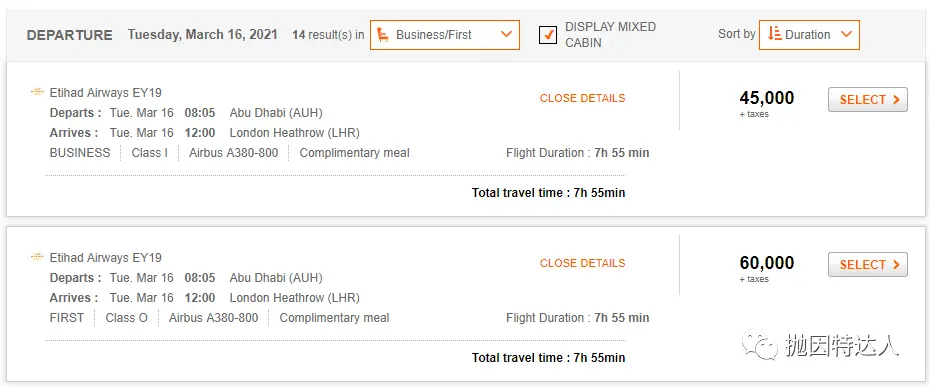930x387 pixels.
Task: Click Etihad Airways EY19 Business flight title
Action: 106,93
